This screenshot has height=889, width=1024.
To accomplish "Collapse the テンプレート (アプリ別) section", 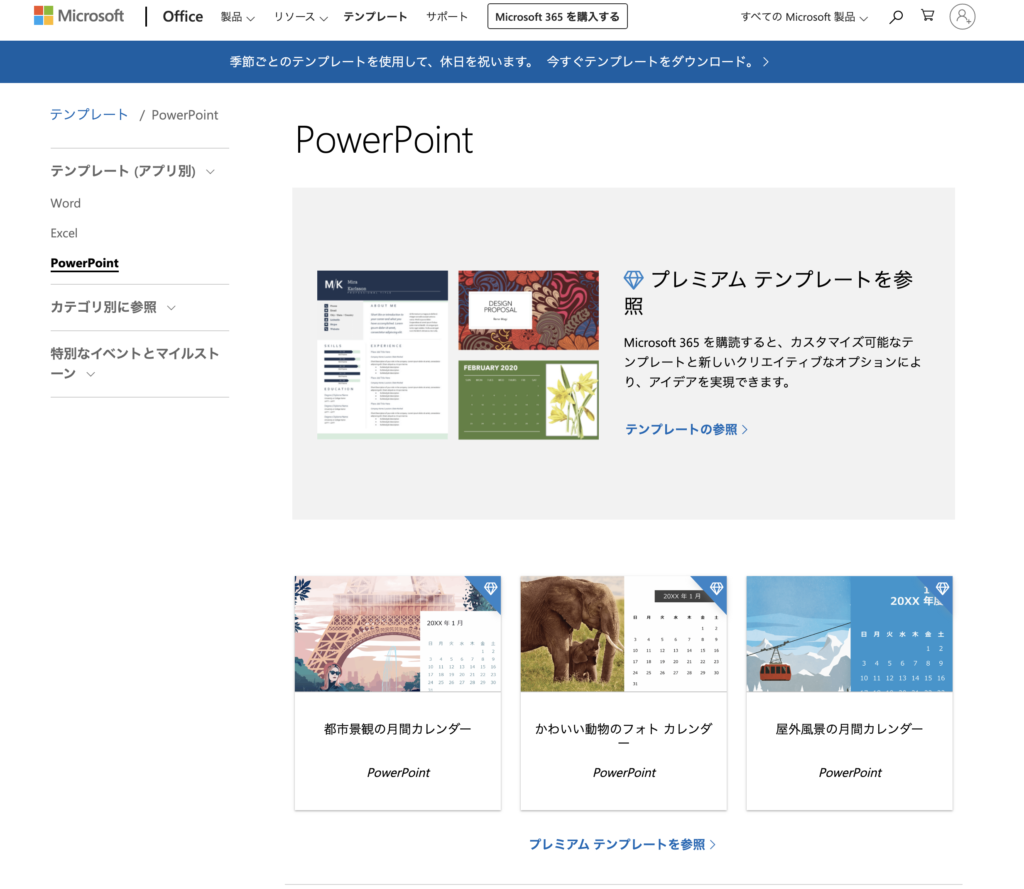I will (x=133, y=171).
